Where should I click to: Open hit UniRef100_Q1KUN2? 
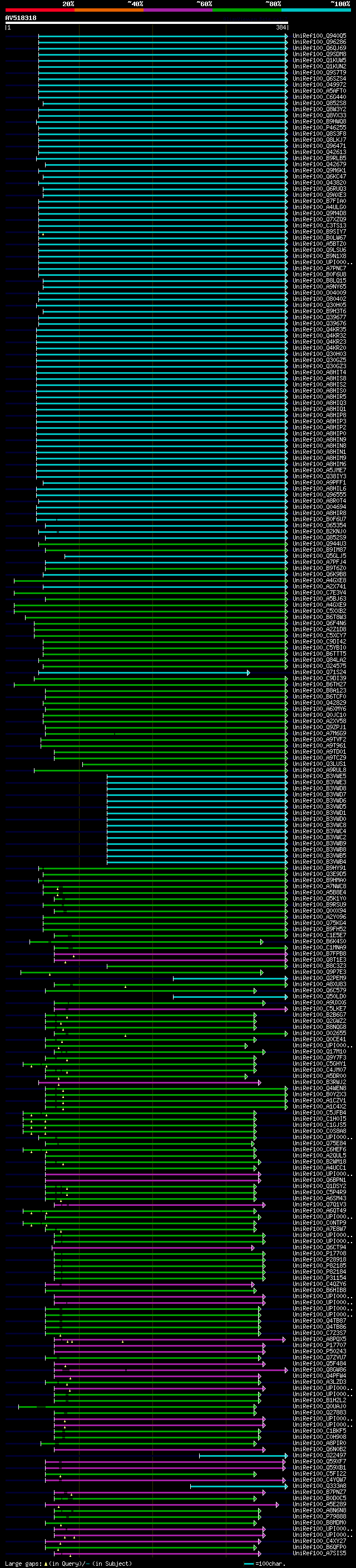click(319, 66)
